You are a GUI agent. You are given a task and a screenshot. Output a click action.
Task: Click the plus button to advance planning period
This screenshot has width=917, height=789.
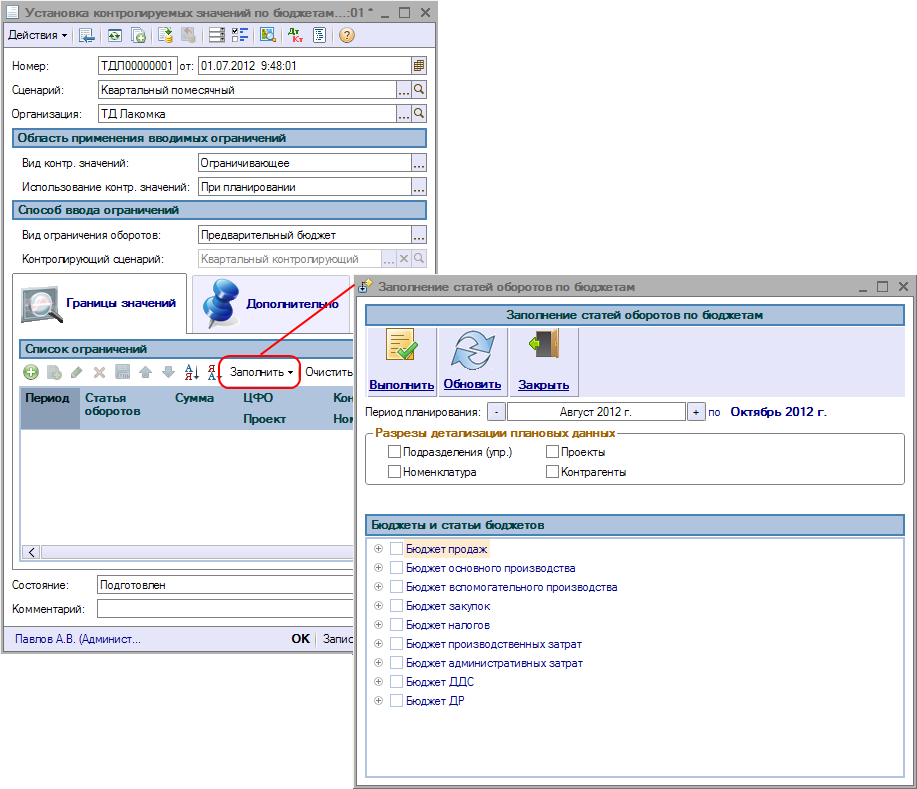point(696,412)
